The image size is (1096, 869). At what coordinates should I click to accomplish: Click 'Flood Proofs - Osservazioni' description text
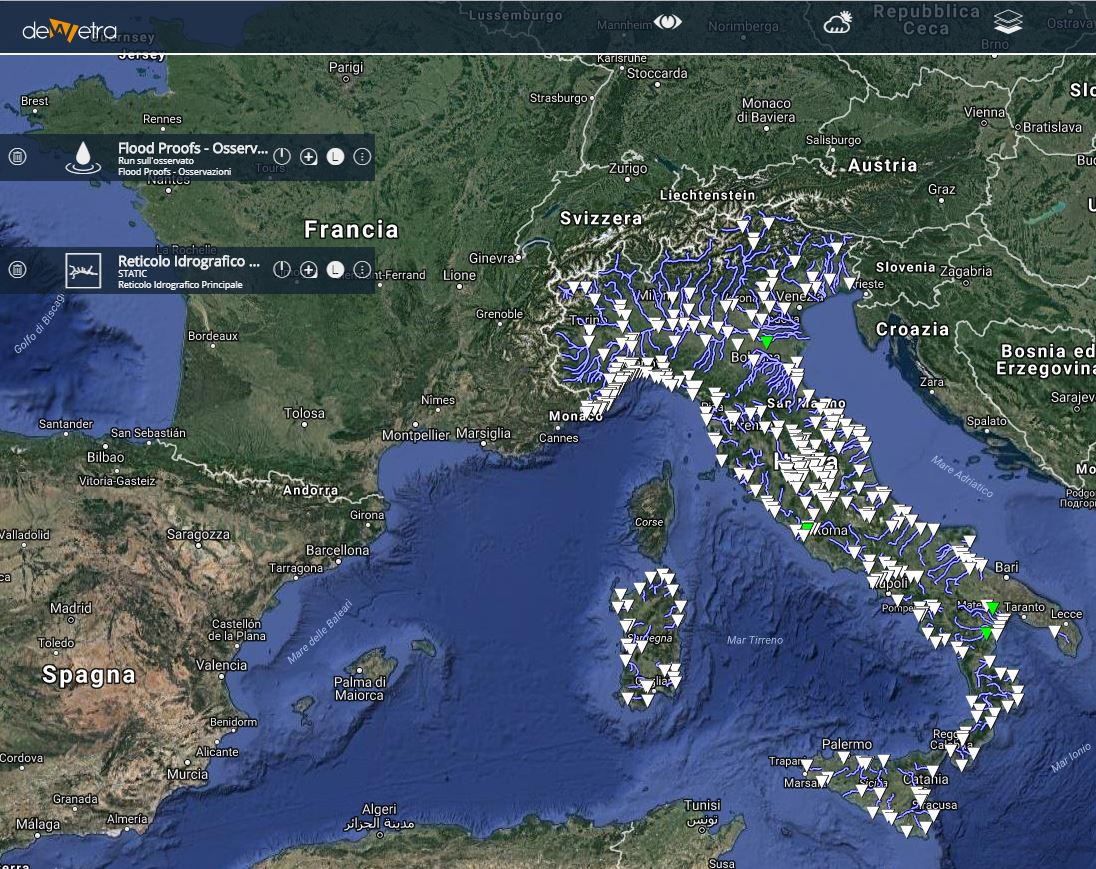(174, 172)
